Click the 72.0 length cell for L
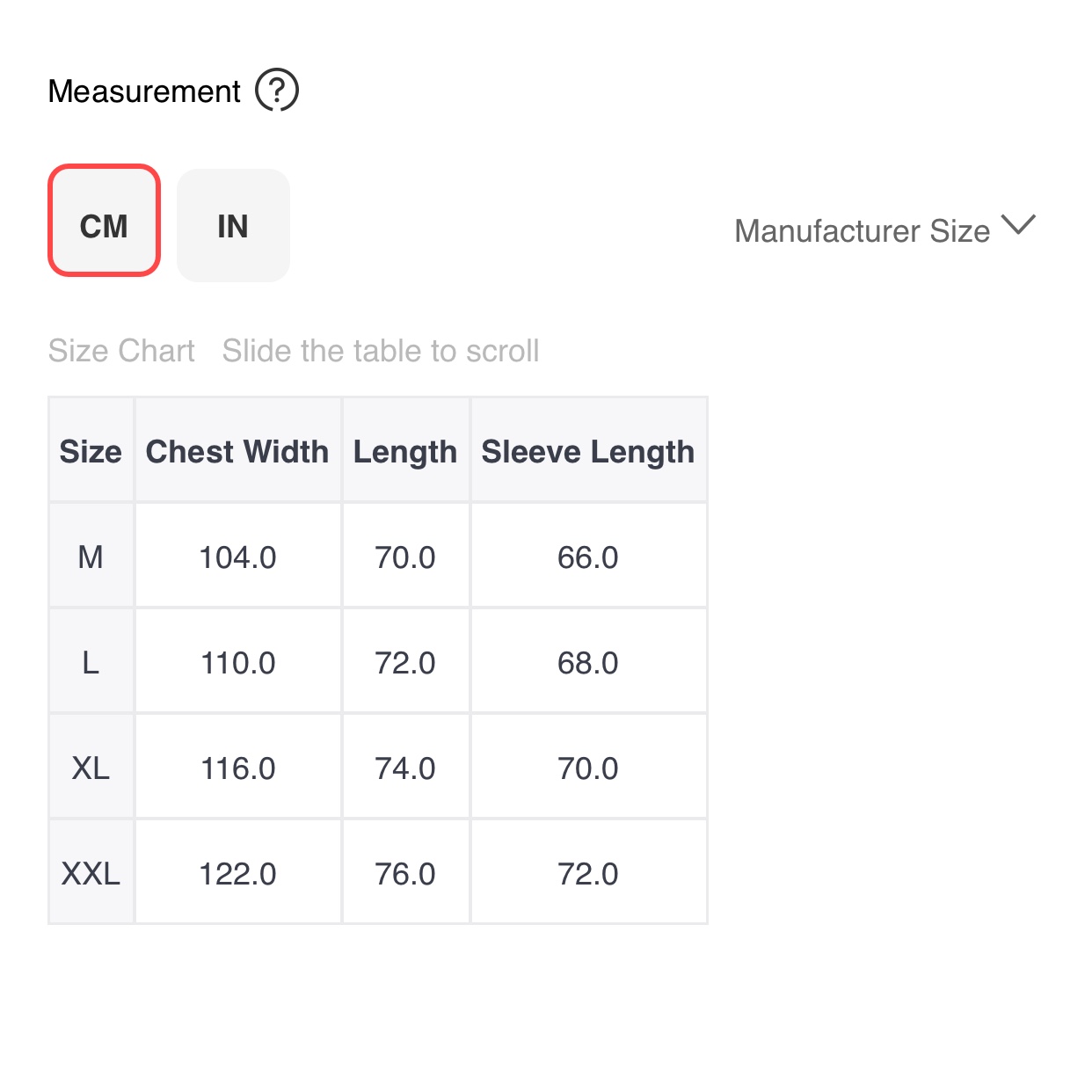 405,662
